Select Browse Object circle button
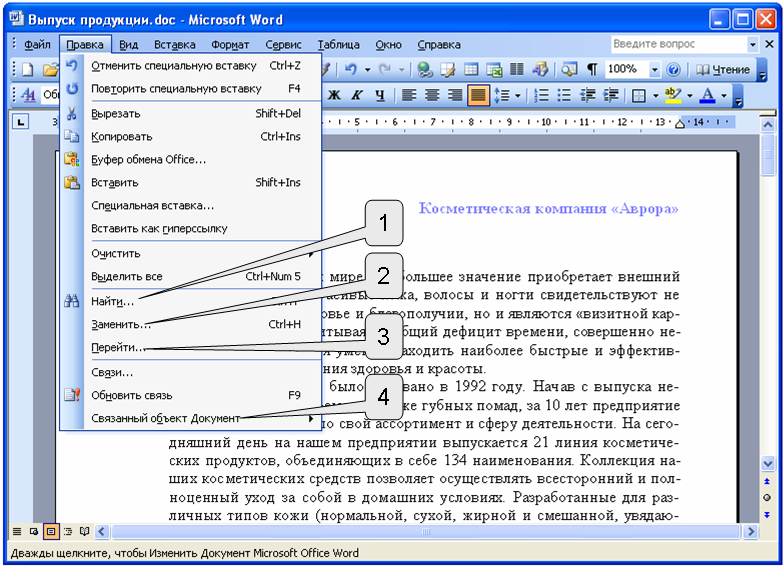 (x=767, y=498)
